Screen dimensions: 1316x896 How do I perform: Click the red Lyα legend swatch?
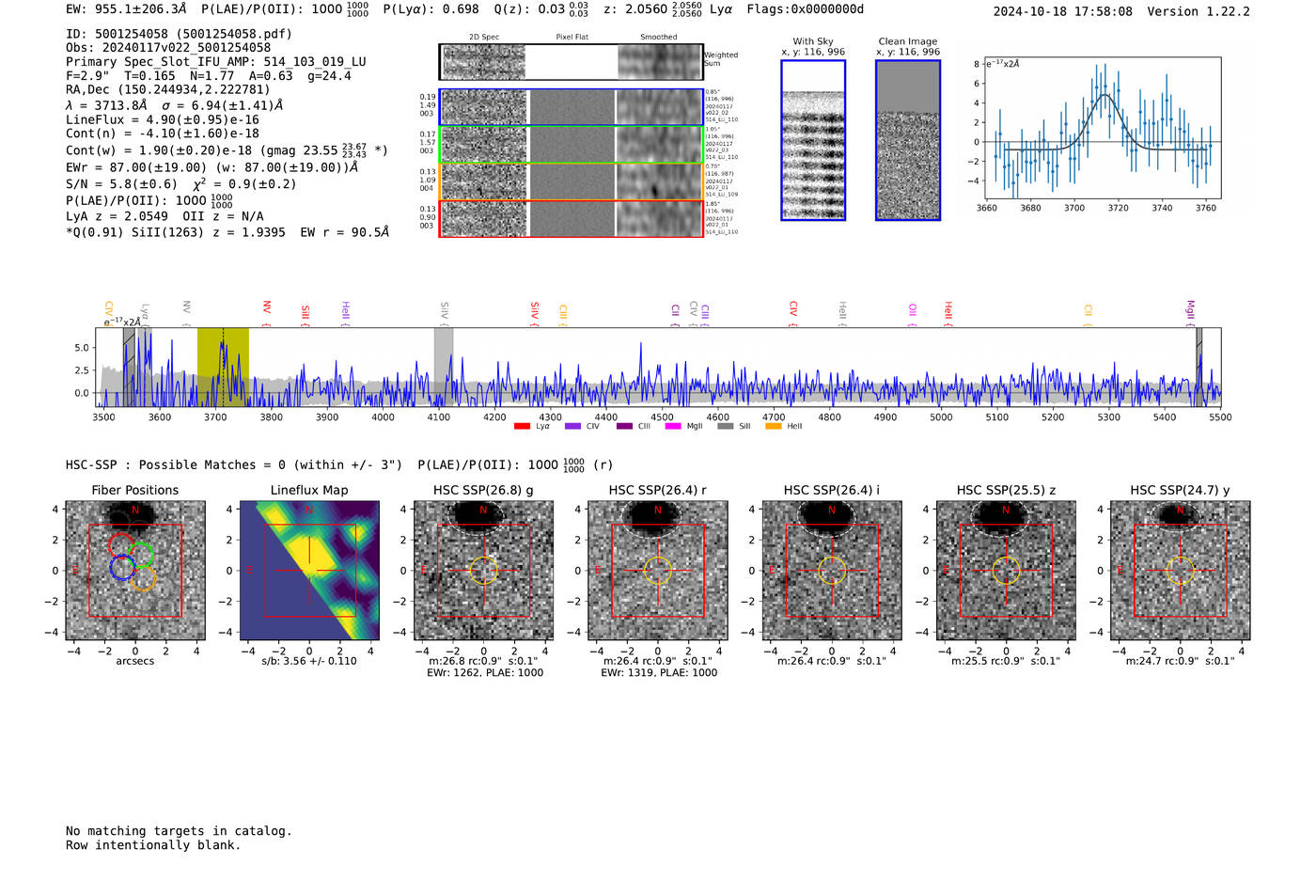(x=523, y=427)
